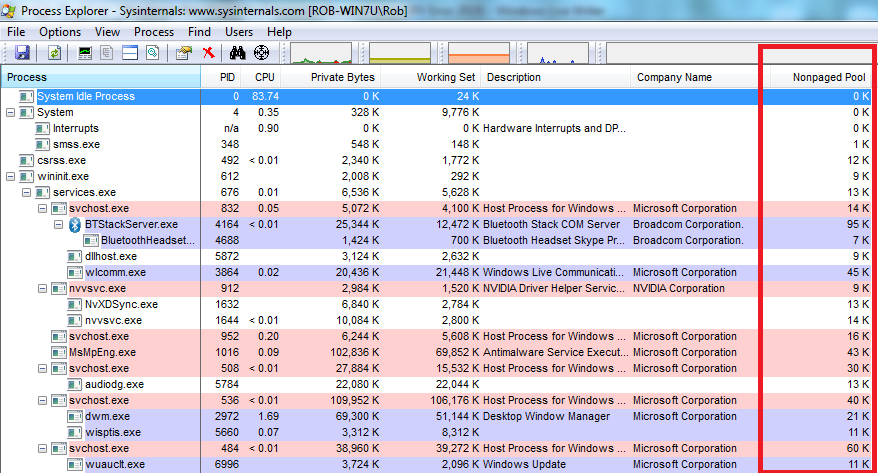Select the dwm.exe process row
Image resolution: width=878 pixels, height=473 pixels.
coord(107,416)
